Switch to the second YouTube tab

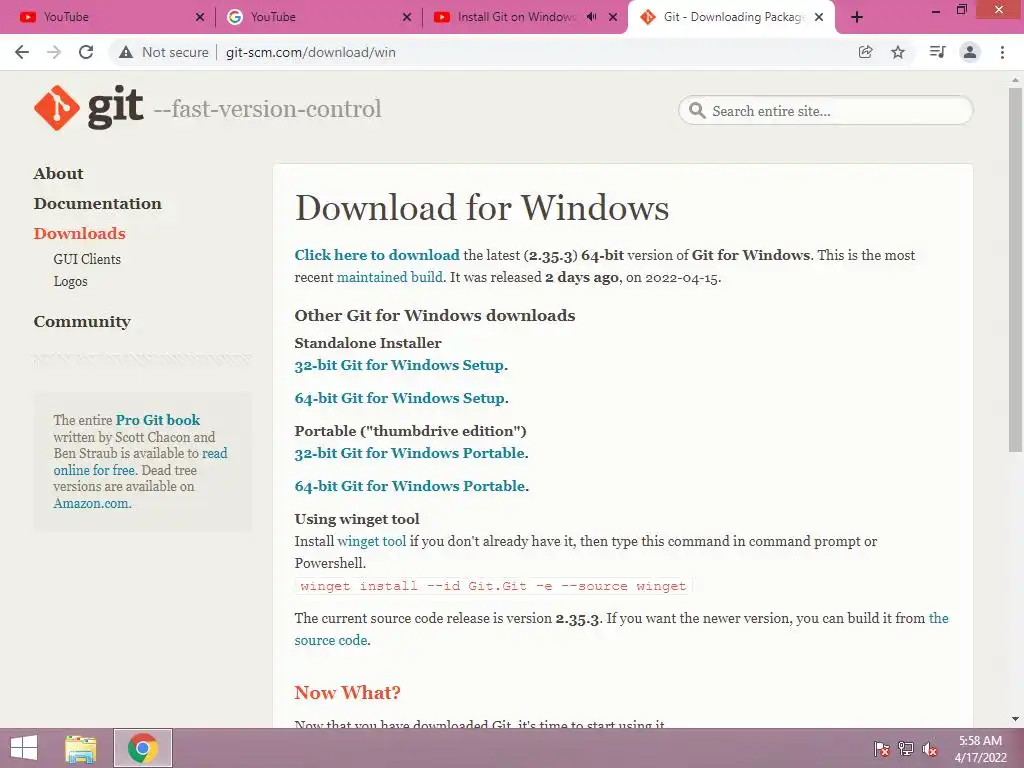click(x=317, y=17)
